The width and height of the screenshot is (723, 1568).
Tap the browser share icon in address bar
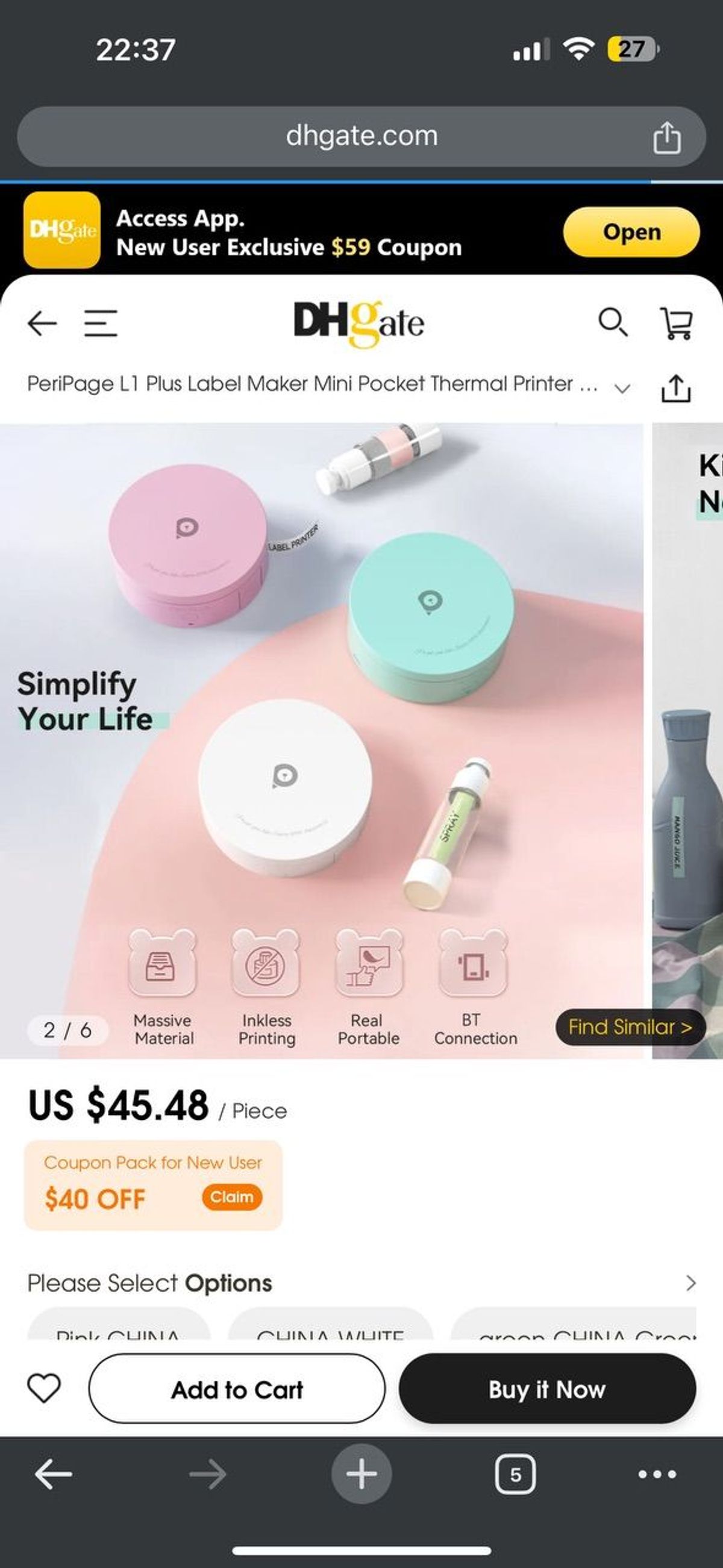click(666, 137)
